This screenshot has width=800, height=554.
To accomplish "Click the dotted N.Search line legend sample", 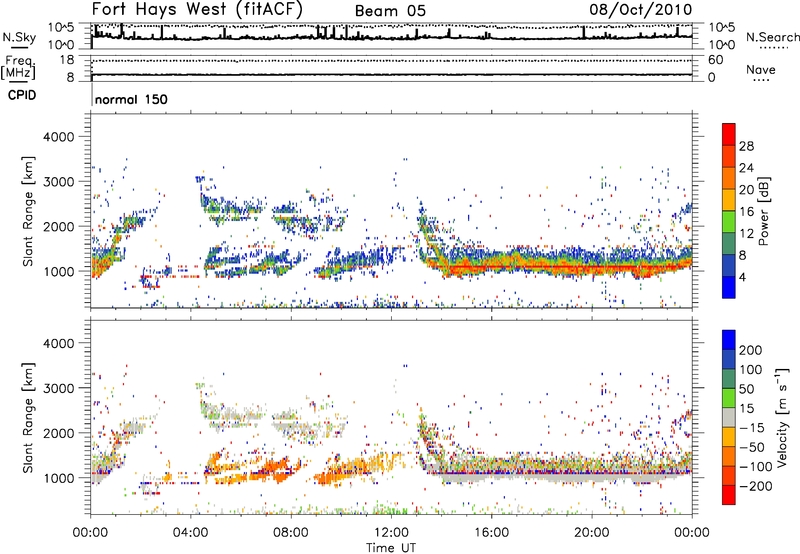I will (x=772, y=48).
